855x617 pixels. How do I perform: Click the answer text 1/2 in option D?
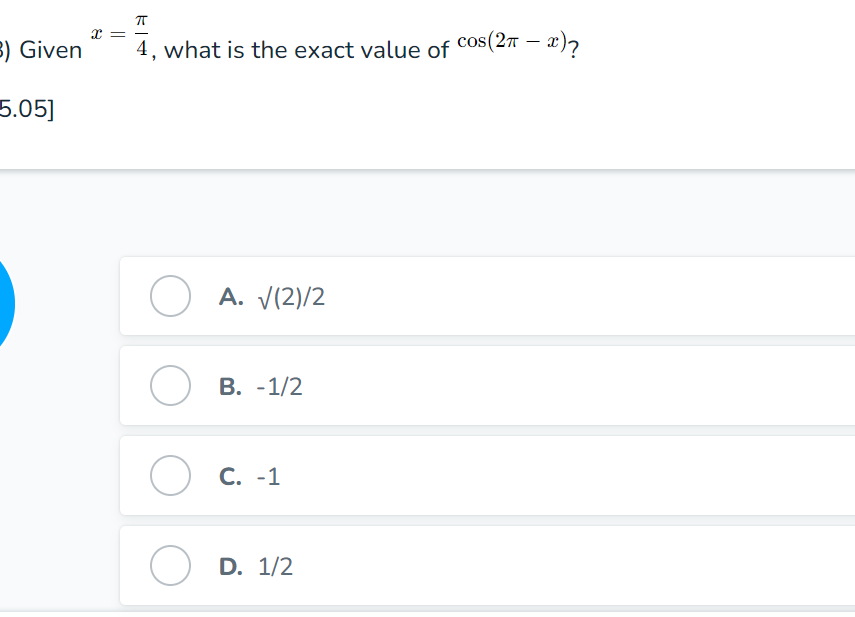276,567
